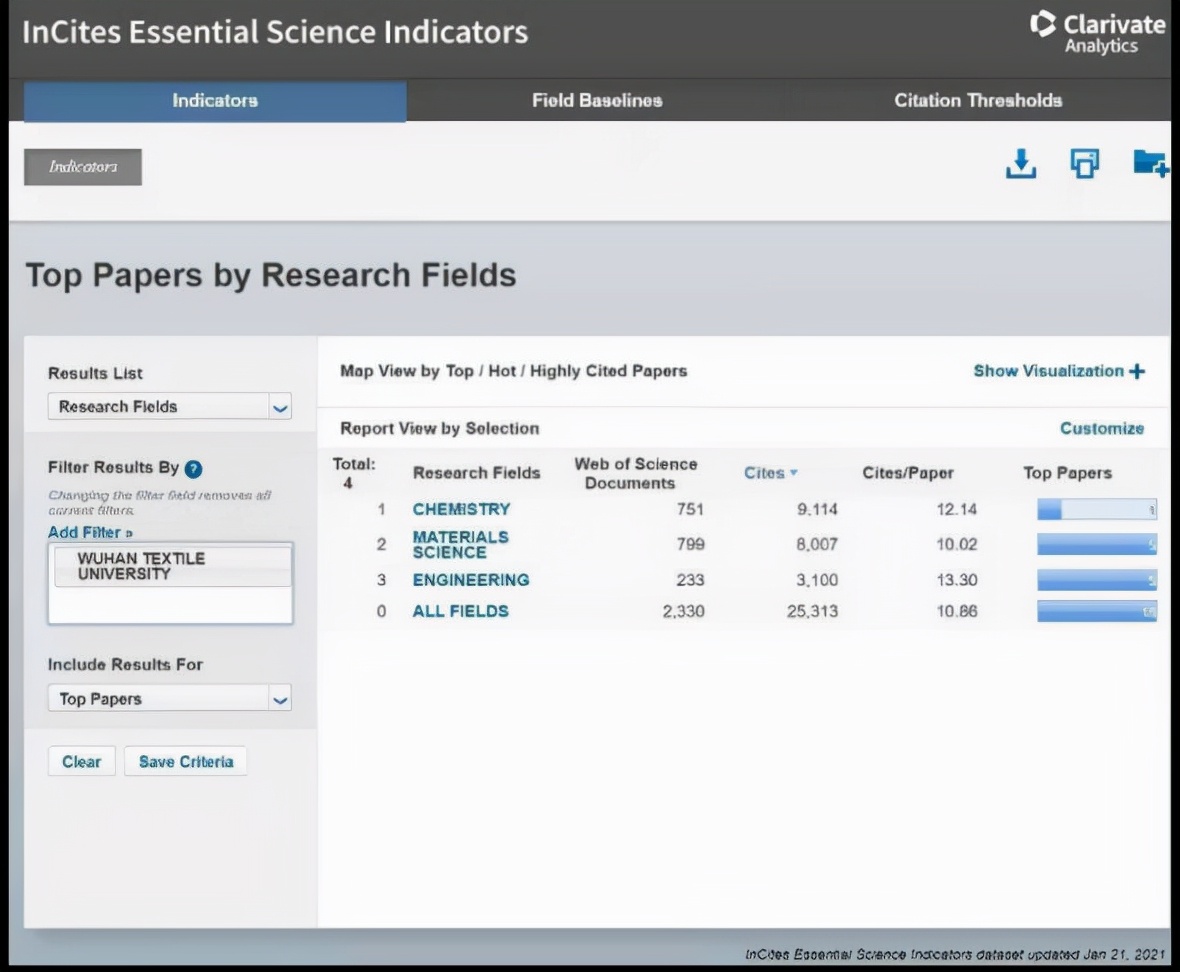Click the Filter Results By help icon

click(194, 468)
